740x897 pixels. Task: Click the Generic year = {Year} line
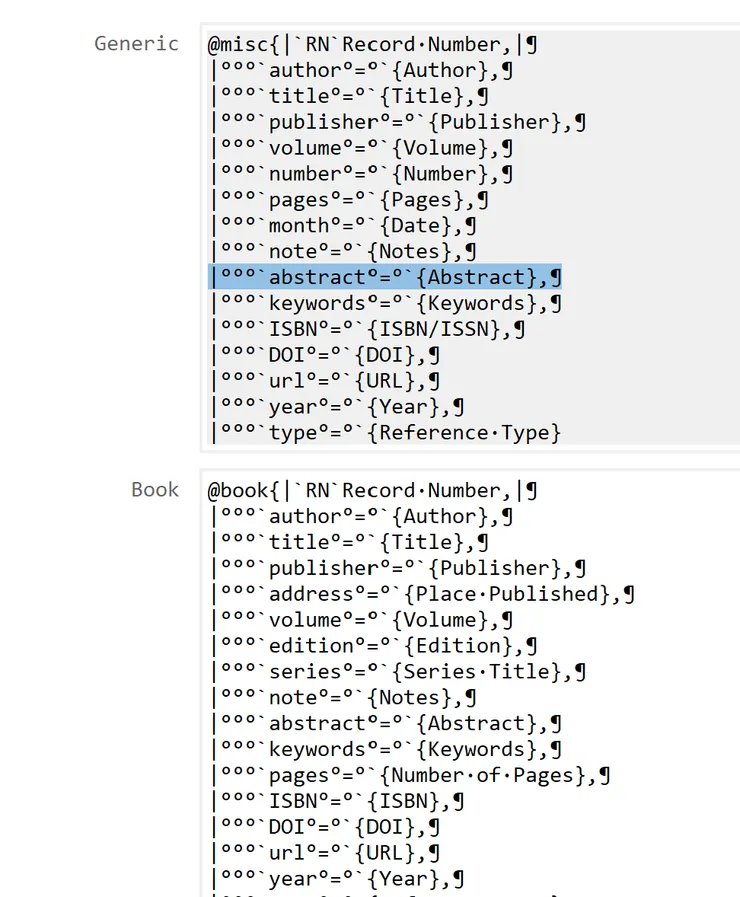[x=337, y=407]
